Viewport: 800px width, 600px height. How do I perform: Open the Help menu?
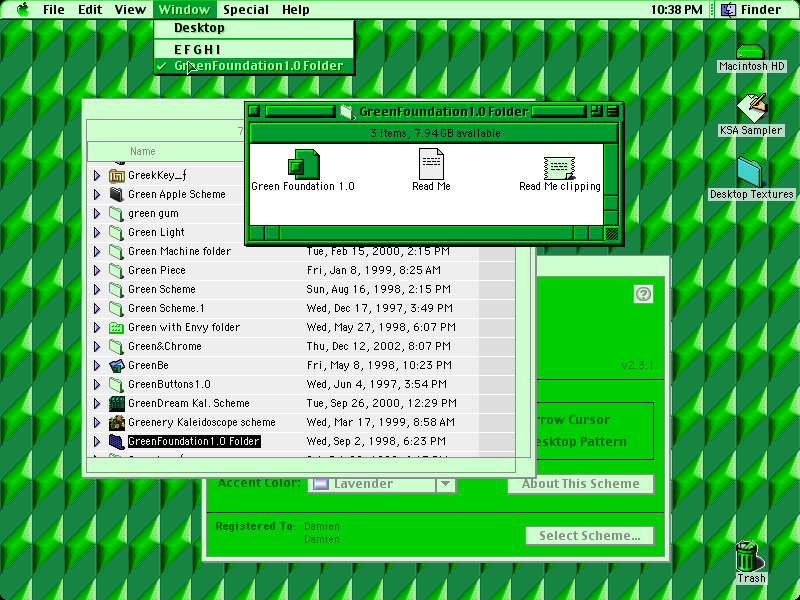295,10
